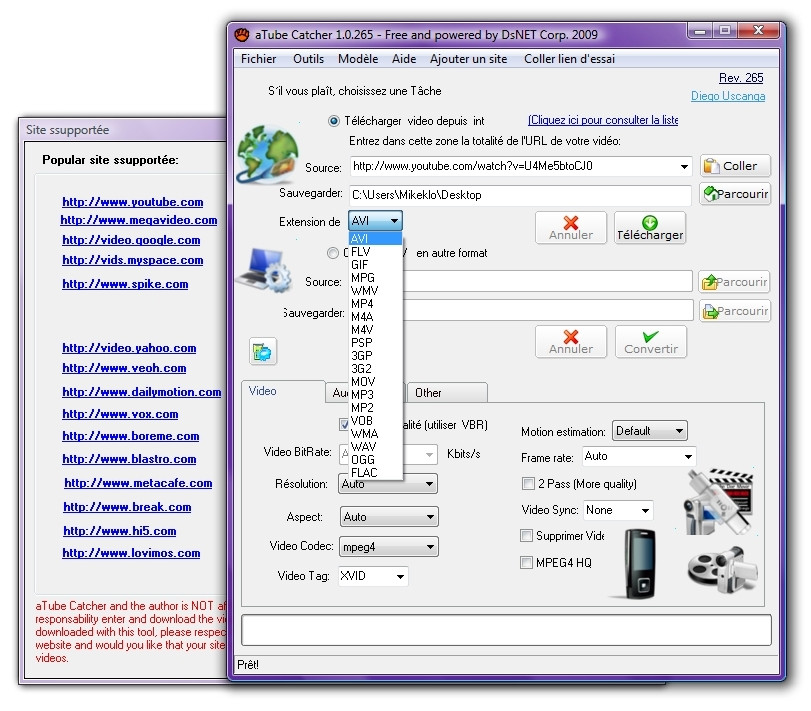The height and width of the screenshot is (711, 811).
Task: Toggle the MPEG4 HQ checkbox
Action: pyautogui.click(x=528, y=563)
